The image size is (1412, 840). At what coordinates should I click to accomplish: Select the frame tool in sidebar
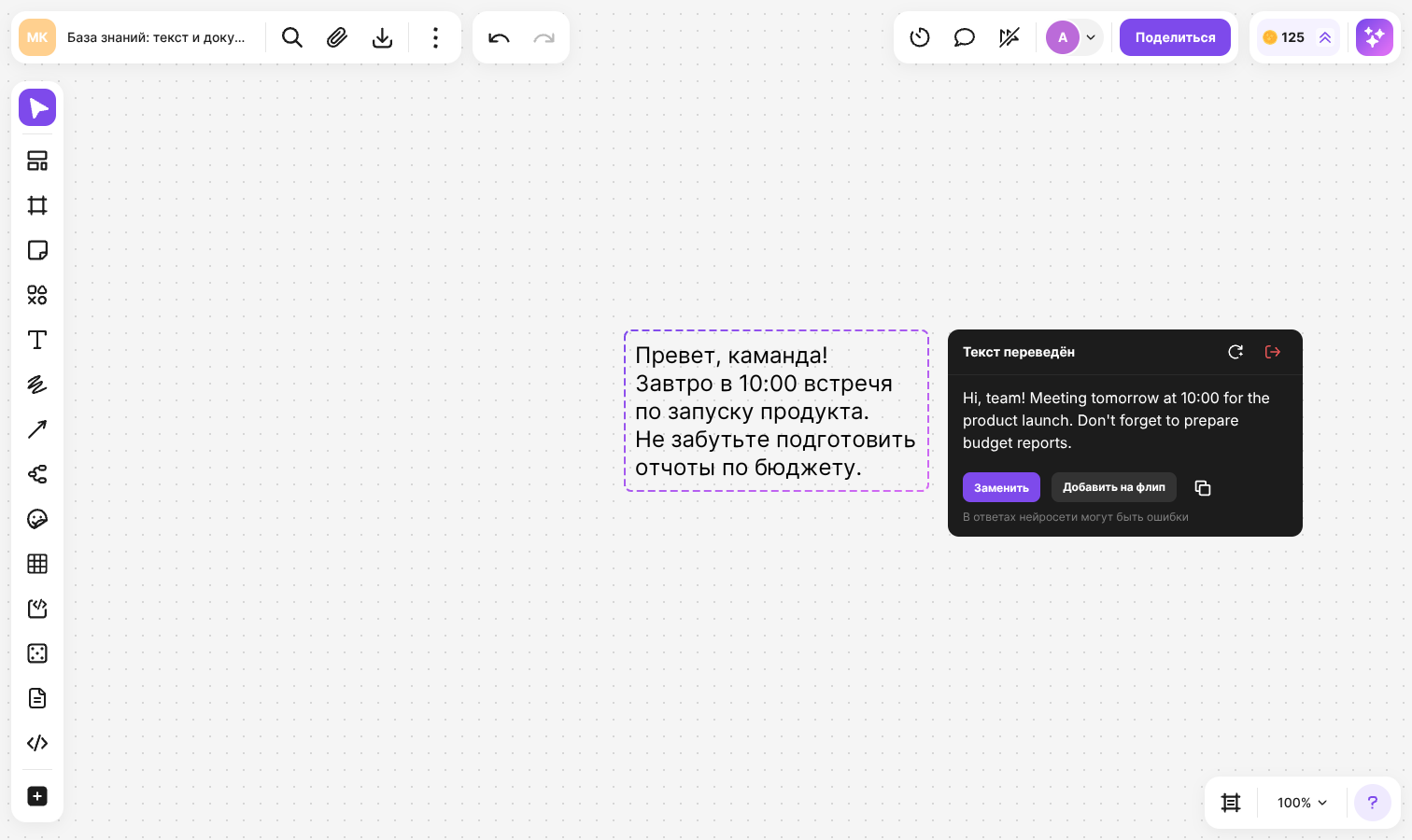(37, 205)
